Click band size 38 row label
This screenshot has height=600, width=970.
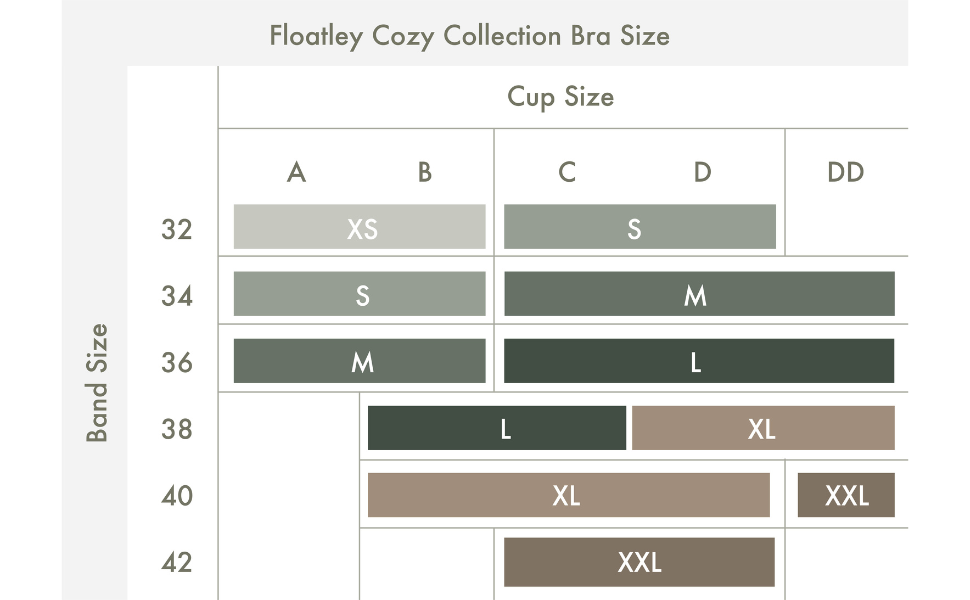[x=177, y=429]
